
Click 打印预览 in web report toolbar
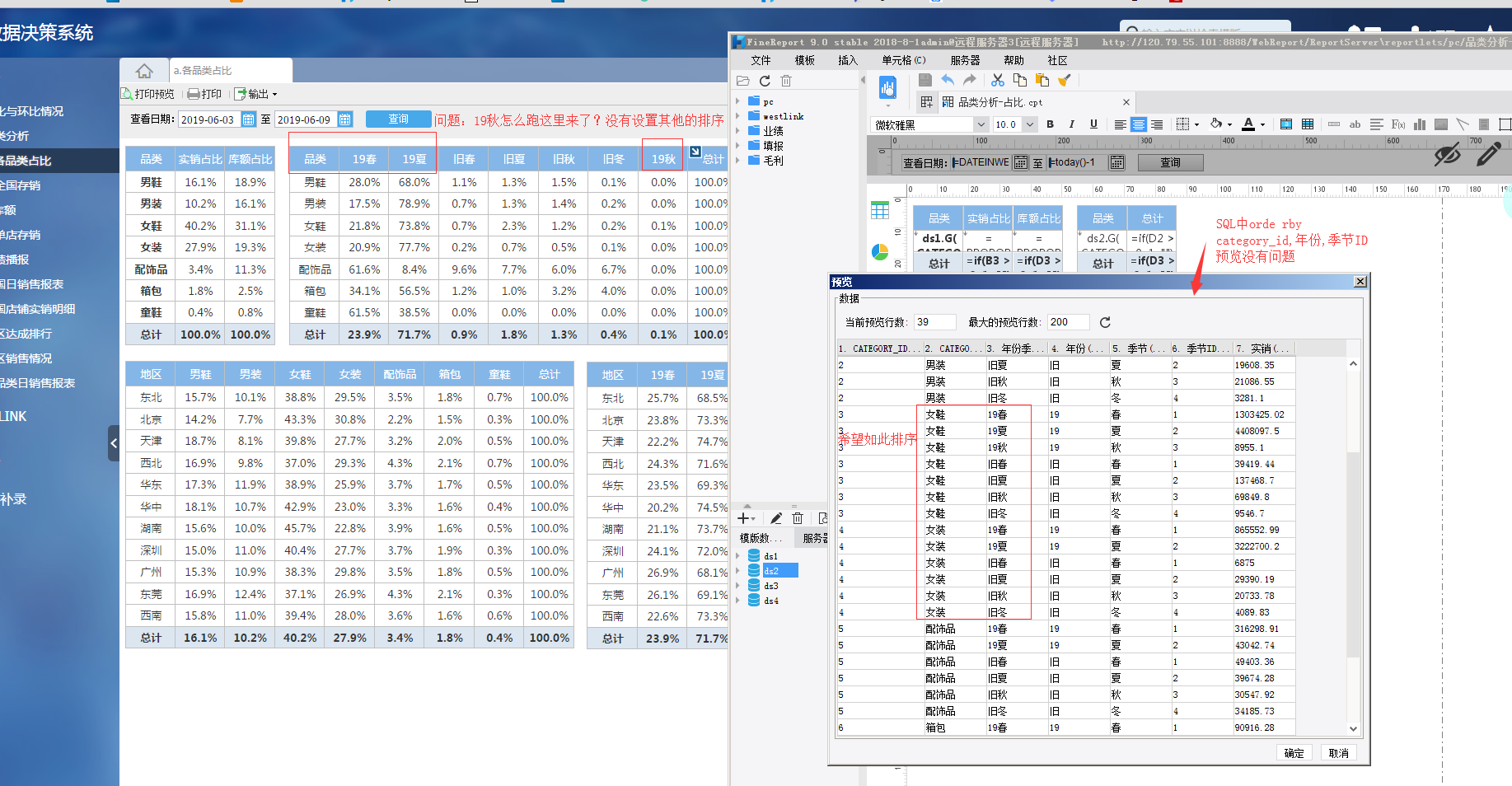147,94
